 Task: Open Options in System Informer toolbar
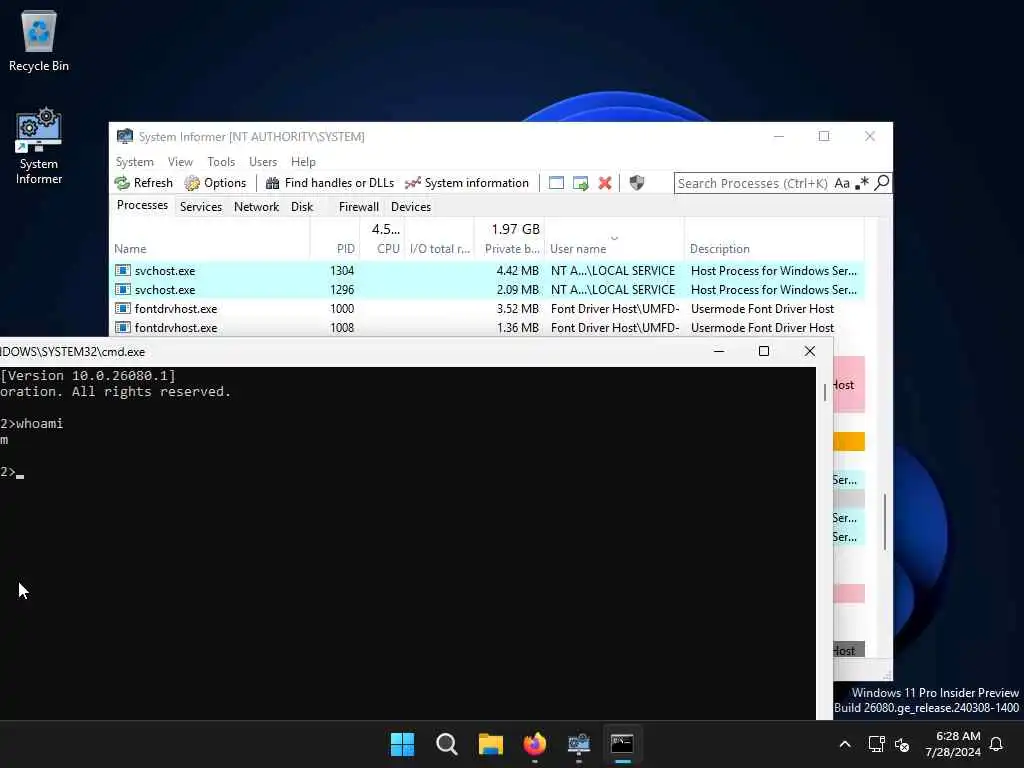coord(216,183)
